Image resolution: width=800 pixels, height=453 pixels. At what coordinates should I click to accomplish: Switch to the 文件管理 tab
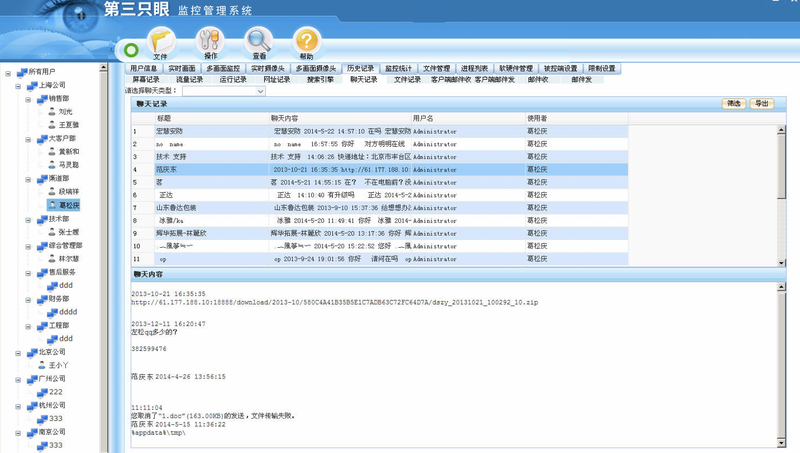[437, 68]
